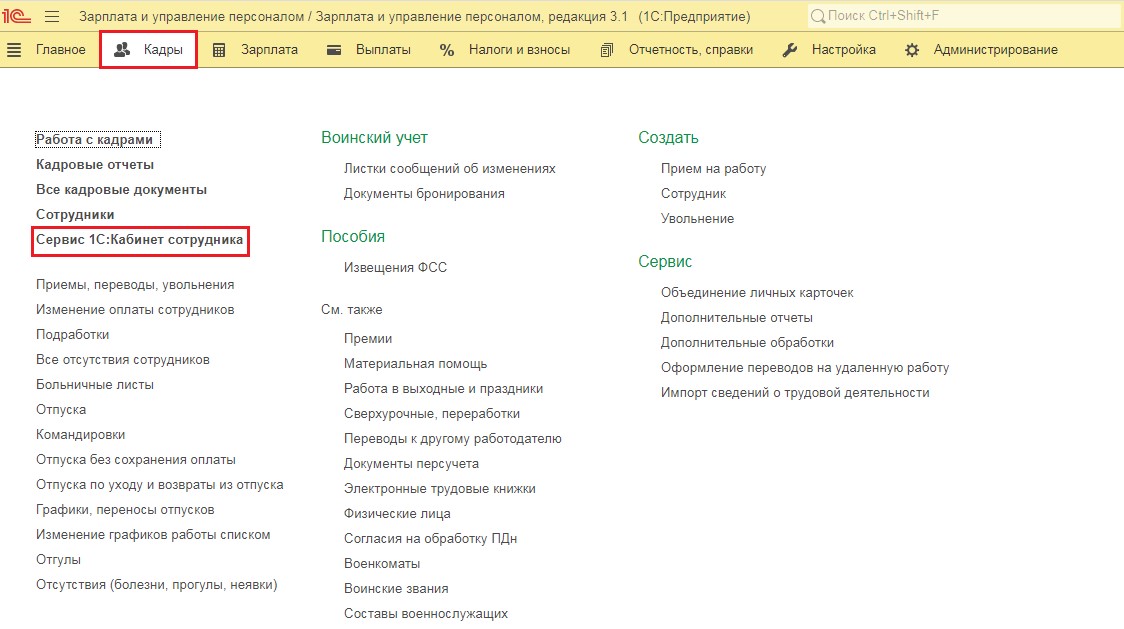1124x629 pixels.
Task: Click the Зарплата calculator icon
Action: 219,50
